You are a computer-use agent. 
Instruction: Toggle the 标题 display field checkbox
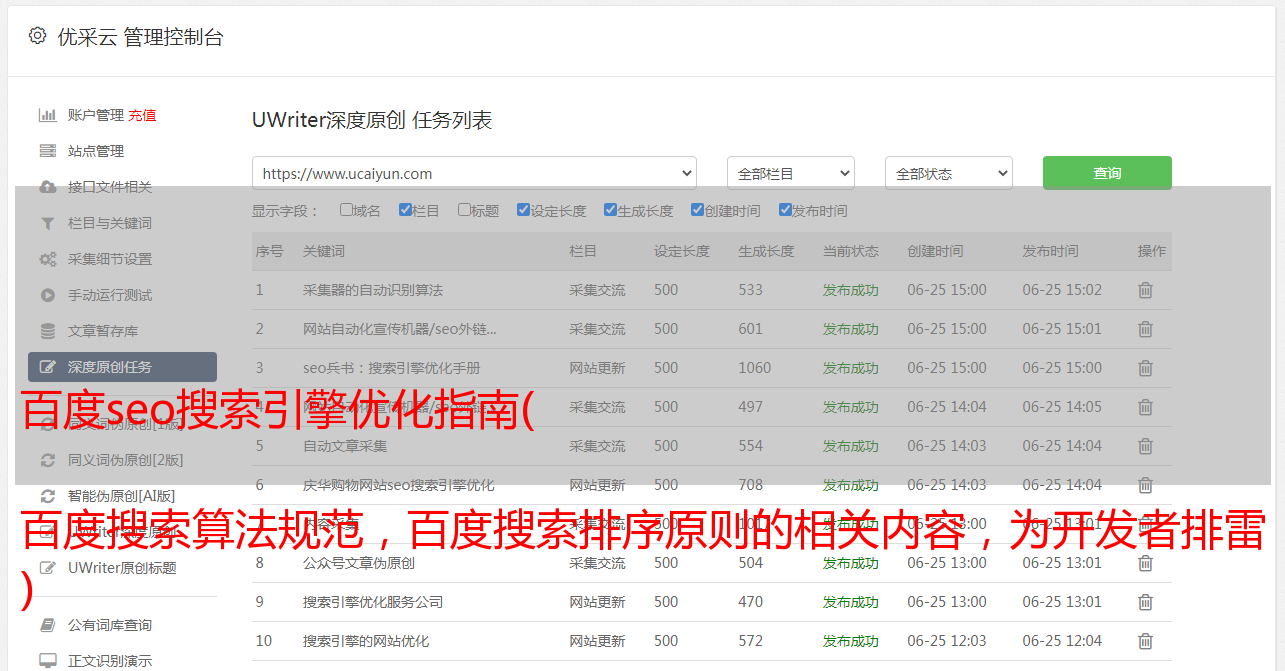(464, 210)
